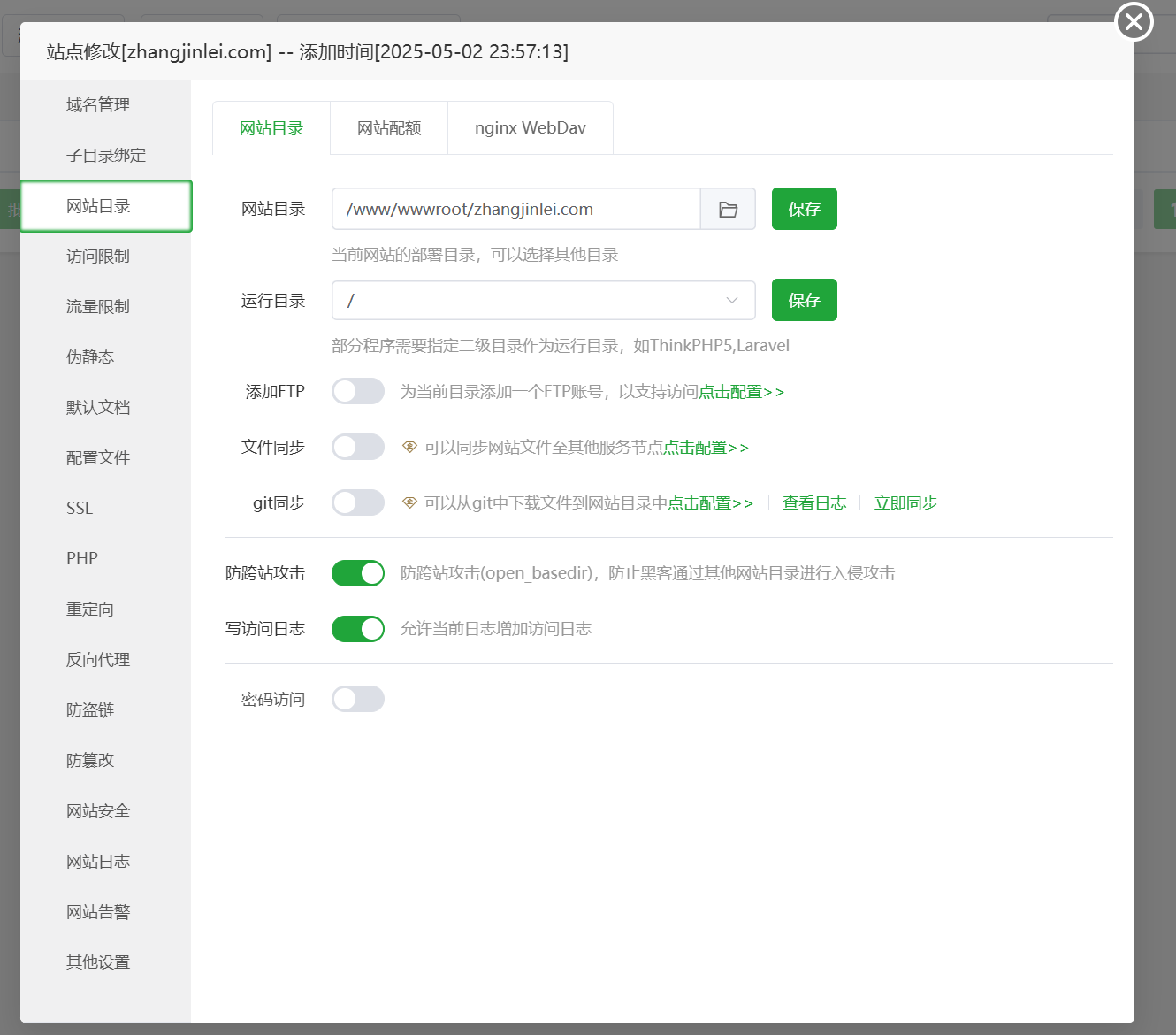Viewport: 1176px width, 1035px height.
Task: Enable the git同步 toggle
Action: [x=357, y=502]
